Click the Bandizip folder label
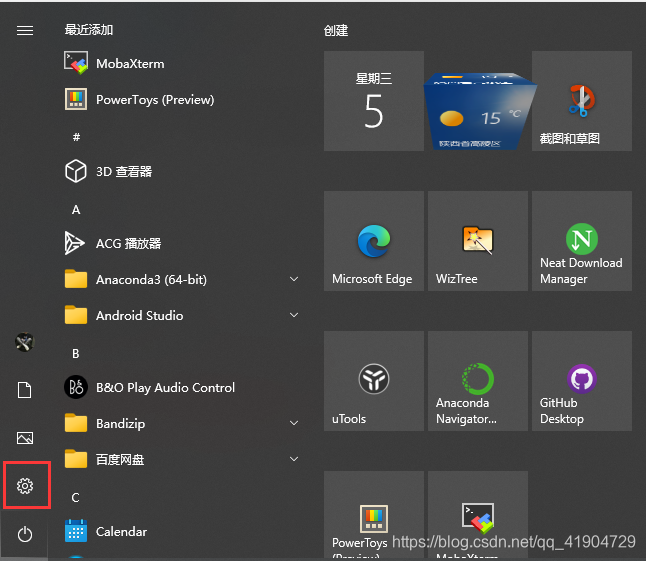Viewport: 646px width, 561px height. (120, 423)
